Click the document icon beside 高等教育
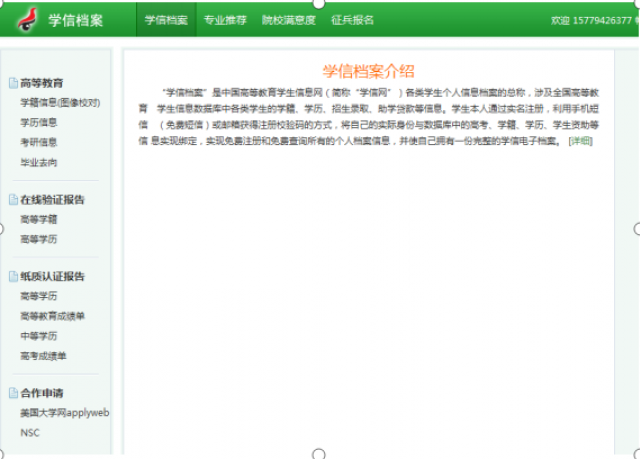Image resolution: width=640 pixels, height=459 pixels. click(x=13, y=83)
